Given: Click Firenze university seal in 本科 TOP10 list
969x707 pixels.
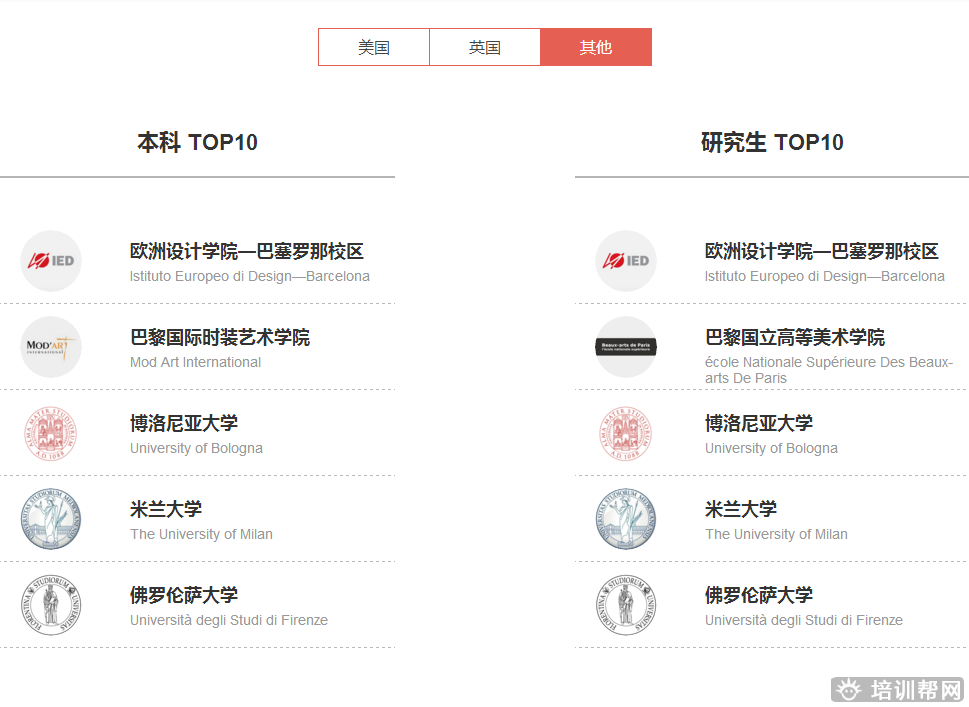Looking at the screenshot, I should tap(51, 604).
